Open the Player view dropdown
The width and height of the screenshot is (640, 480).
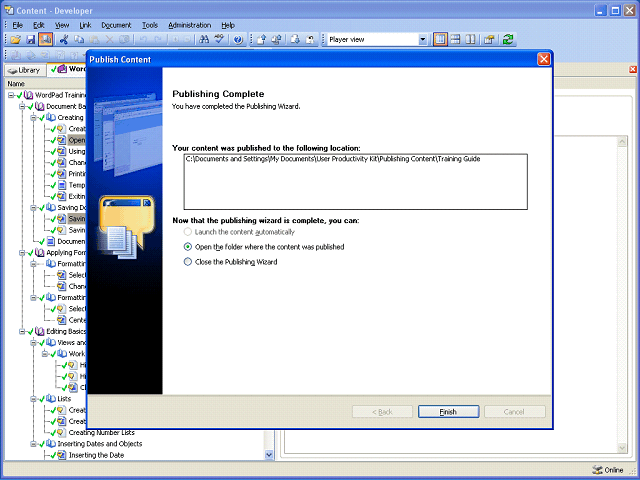(x=423, y=40)
